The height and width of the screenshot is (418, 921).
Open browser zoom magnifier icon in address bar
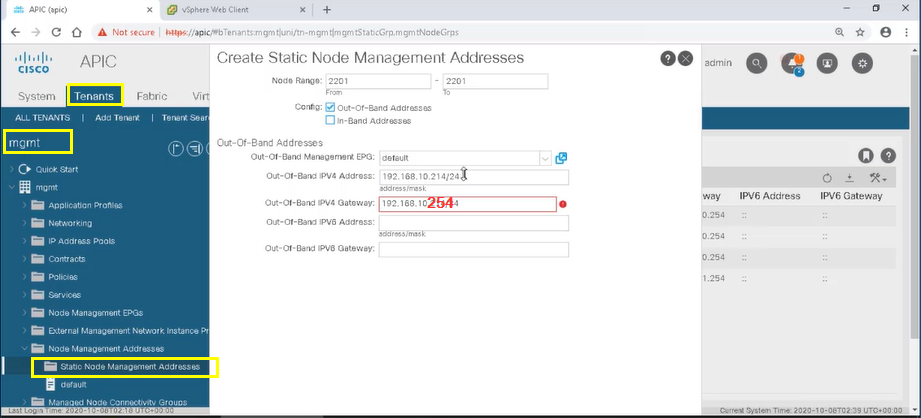[x=840, y=32]
